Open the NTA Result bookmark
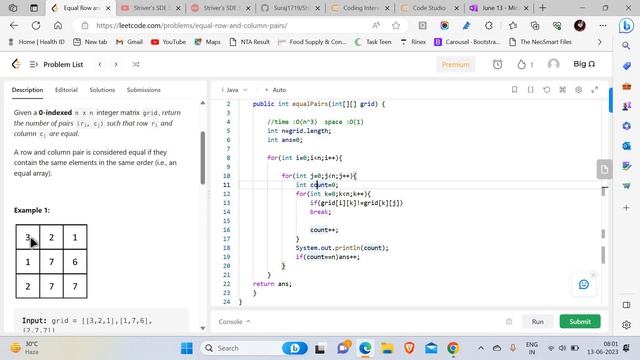The image size is (640, 360). click(249, 42)
